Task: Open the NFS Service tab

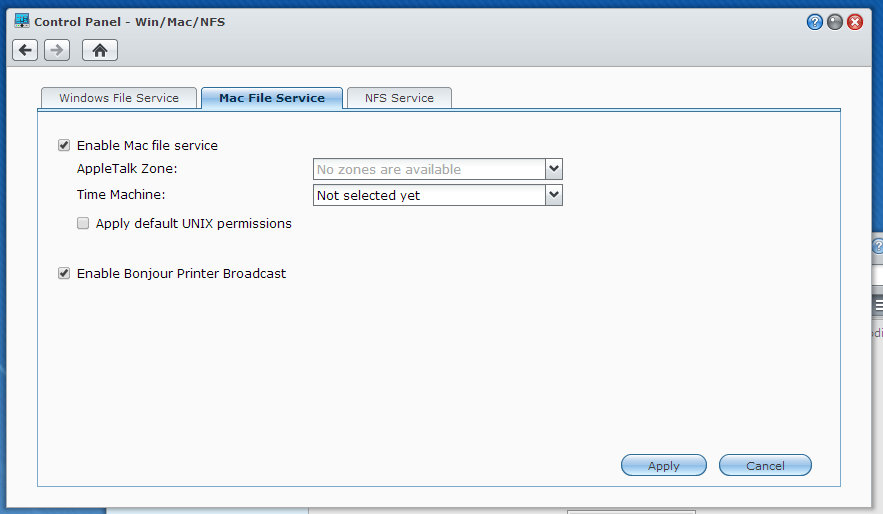Action: pyautogui.click(x=399, y=98)
